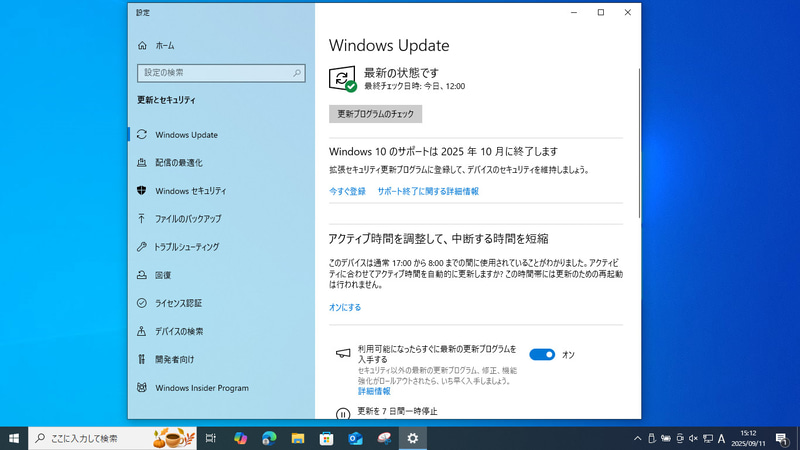
Task: Click the settings window vertical scrollbar
Action: coord(639,143)
